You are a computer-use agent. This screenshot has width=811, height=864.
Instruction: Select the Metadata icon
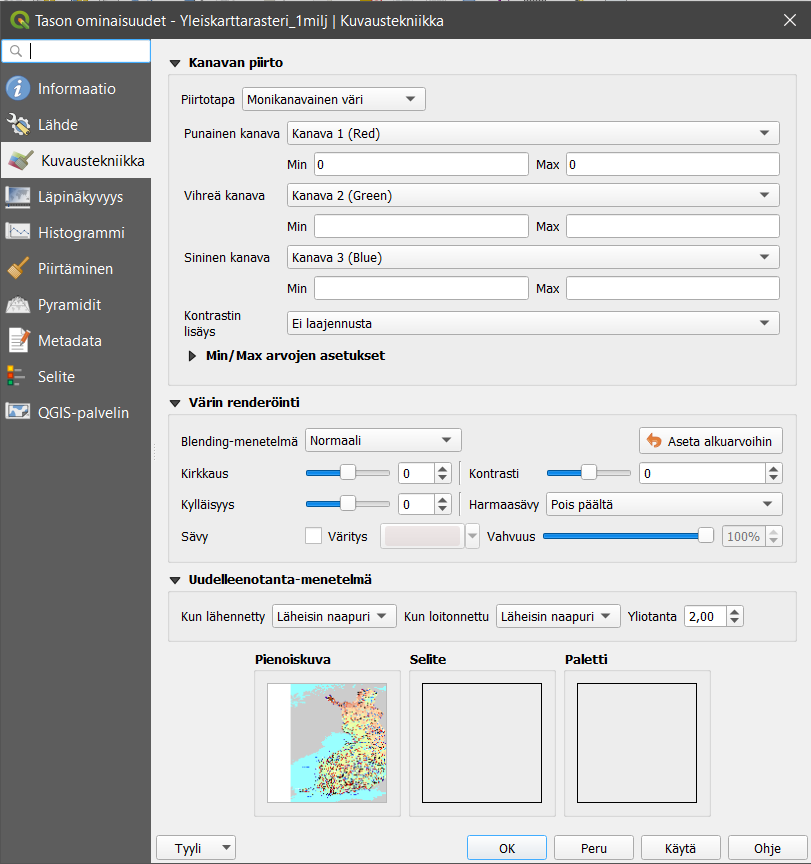pyautogui.click(x=18, y=341)
